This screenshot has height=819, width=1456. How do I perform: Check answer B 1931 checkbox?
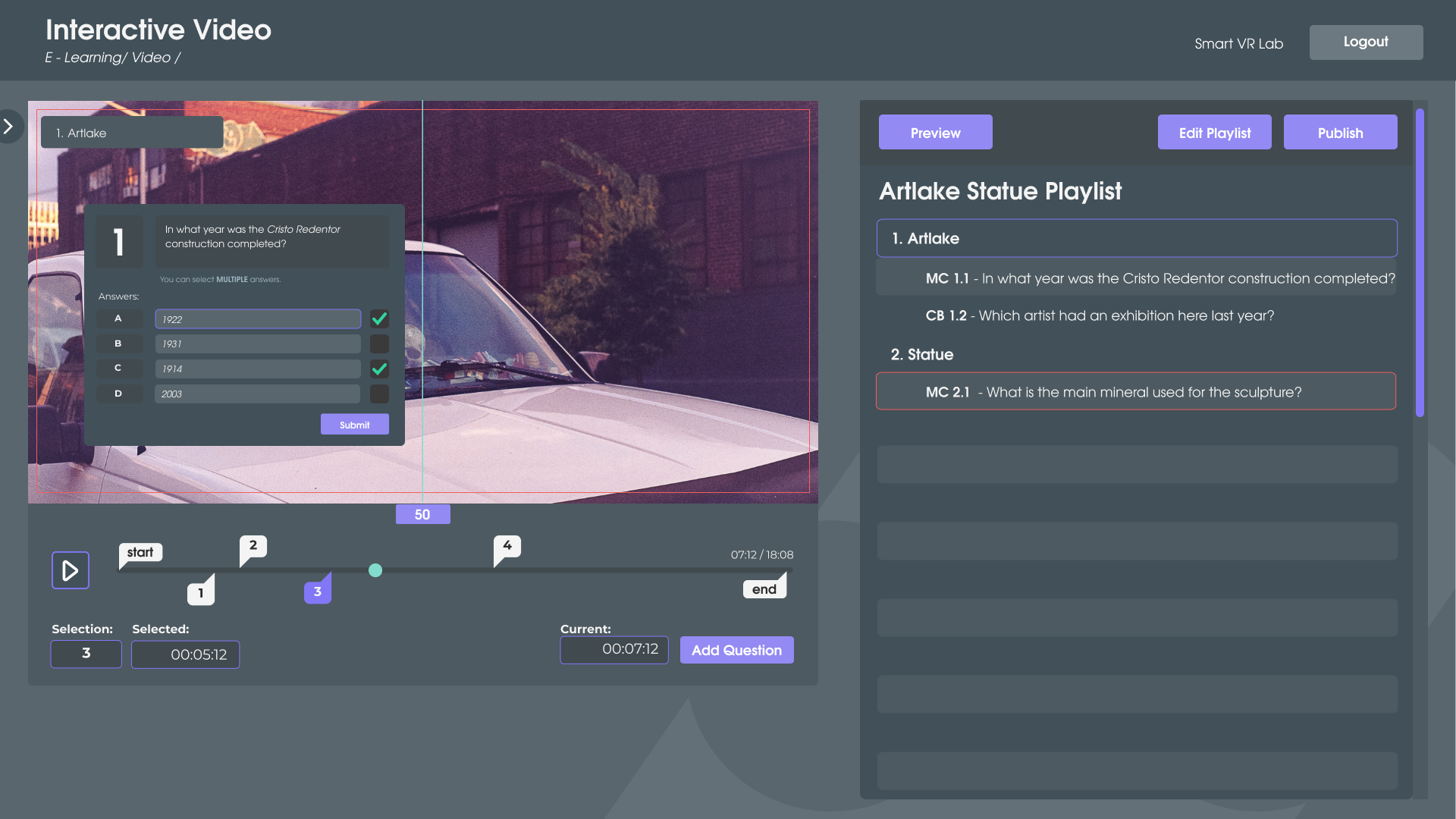point(379,344)
